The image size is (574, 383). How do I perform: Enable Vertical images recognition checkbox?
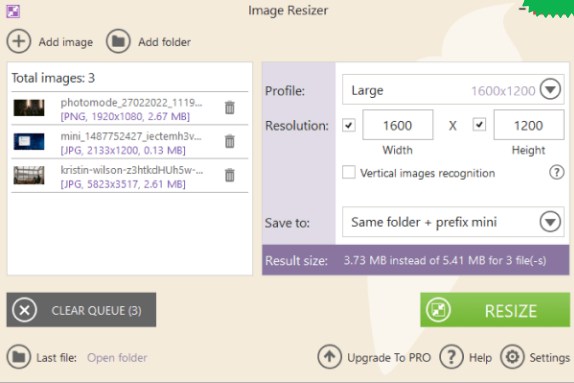click(349, 172)
